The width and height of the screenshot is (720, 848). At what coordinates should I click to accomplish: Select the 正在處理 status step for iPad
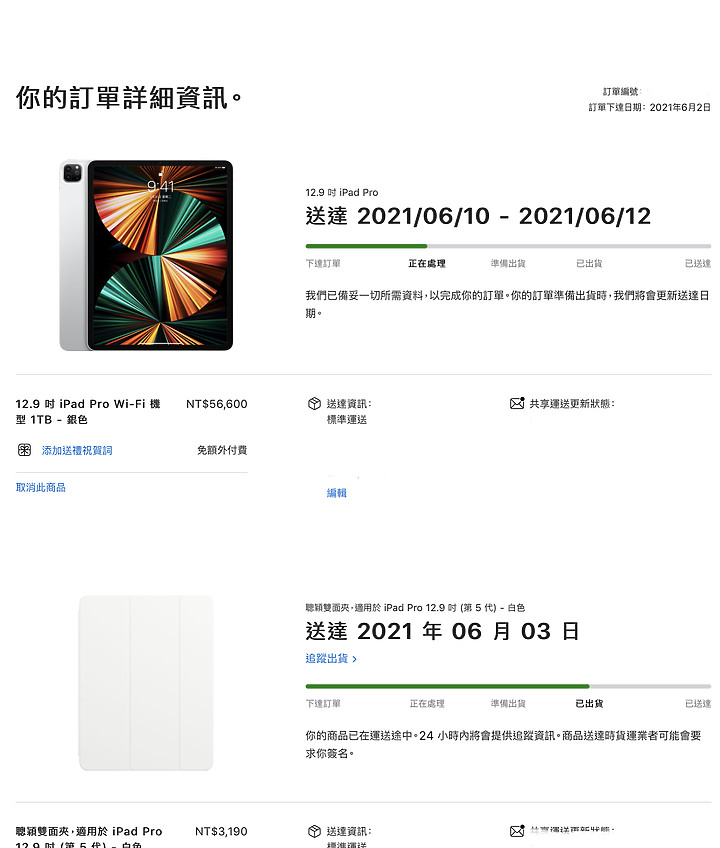pyautogui.click(x=427, y=263)
